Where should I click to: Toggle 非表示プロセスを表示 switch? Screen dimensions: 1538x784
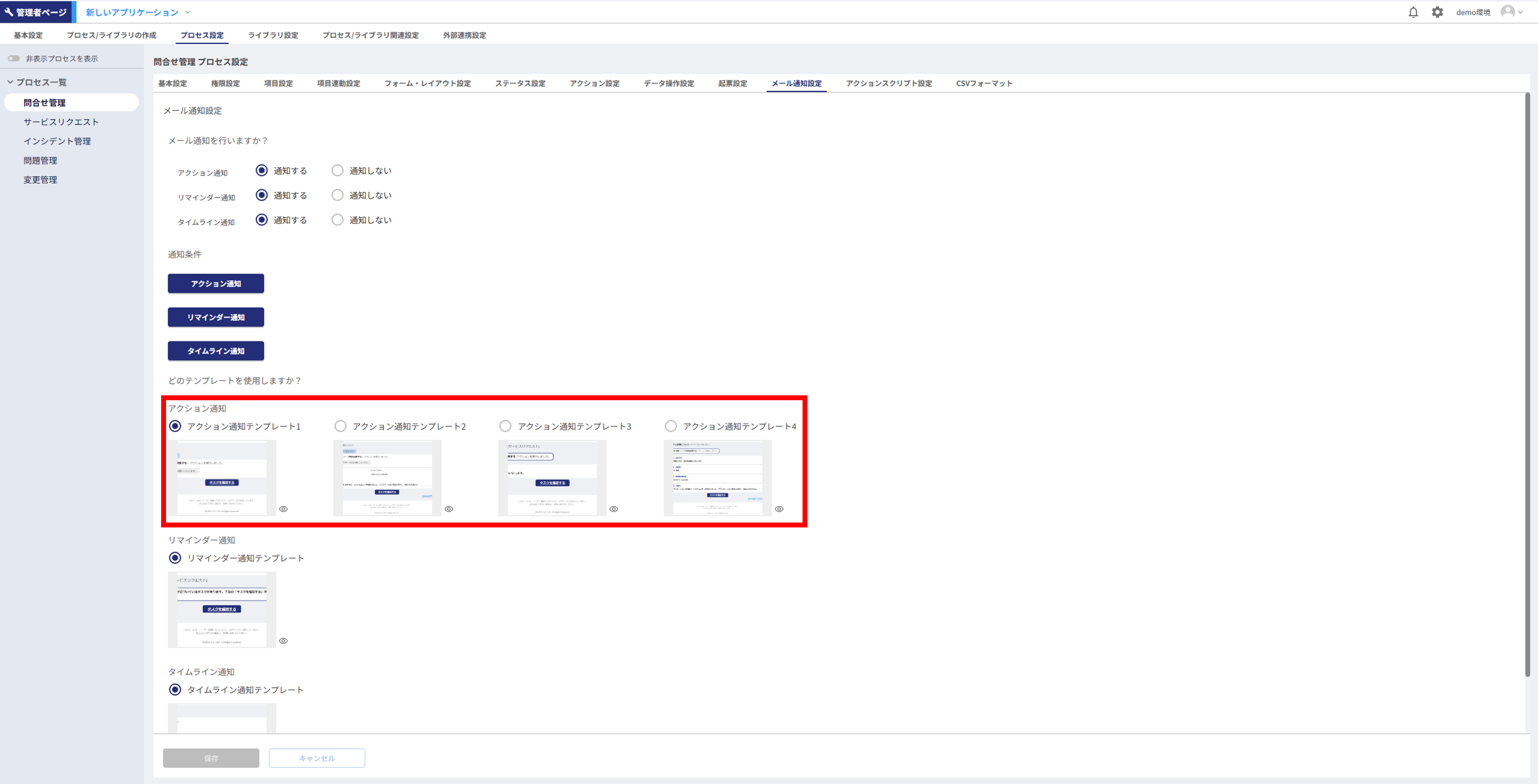point(14,58)
